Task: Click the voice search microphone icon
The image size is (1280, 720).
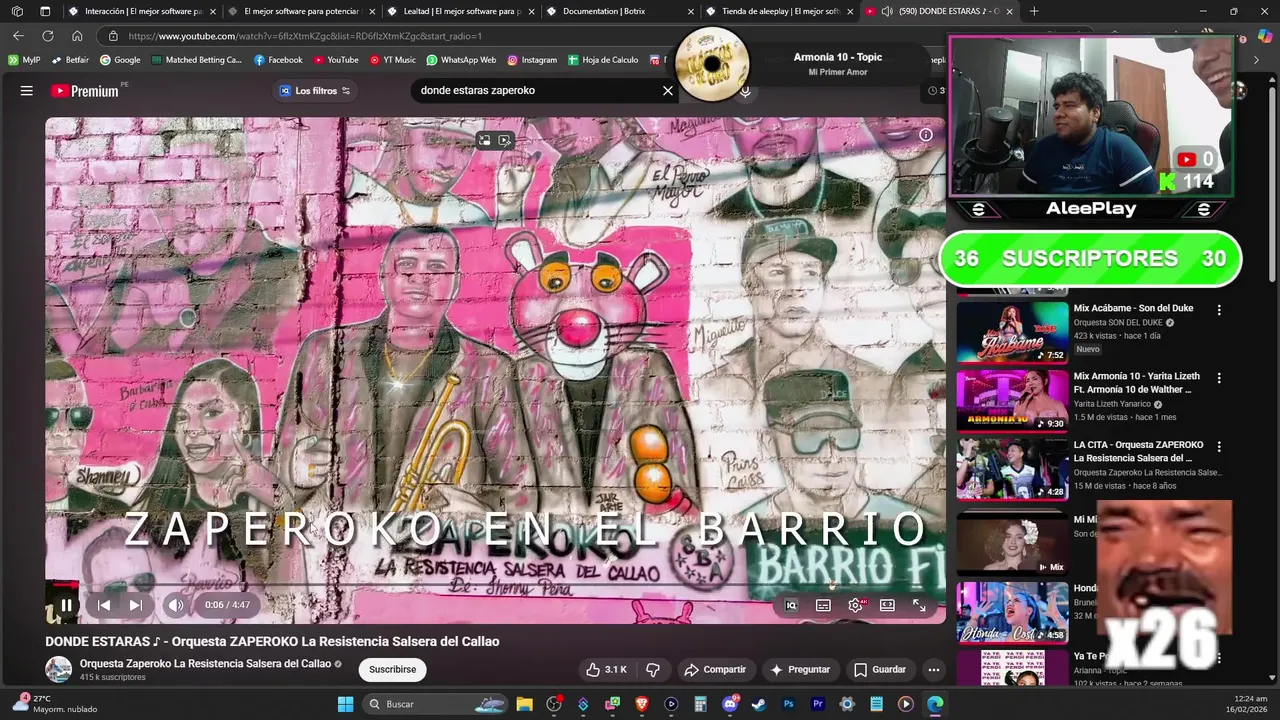Action: [x=745, y=91]
